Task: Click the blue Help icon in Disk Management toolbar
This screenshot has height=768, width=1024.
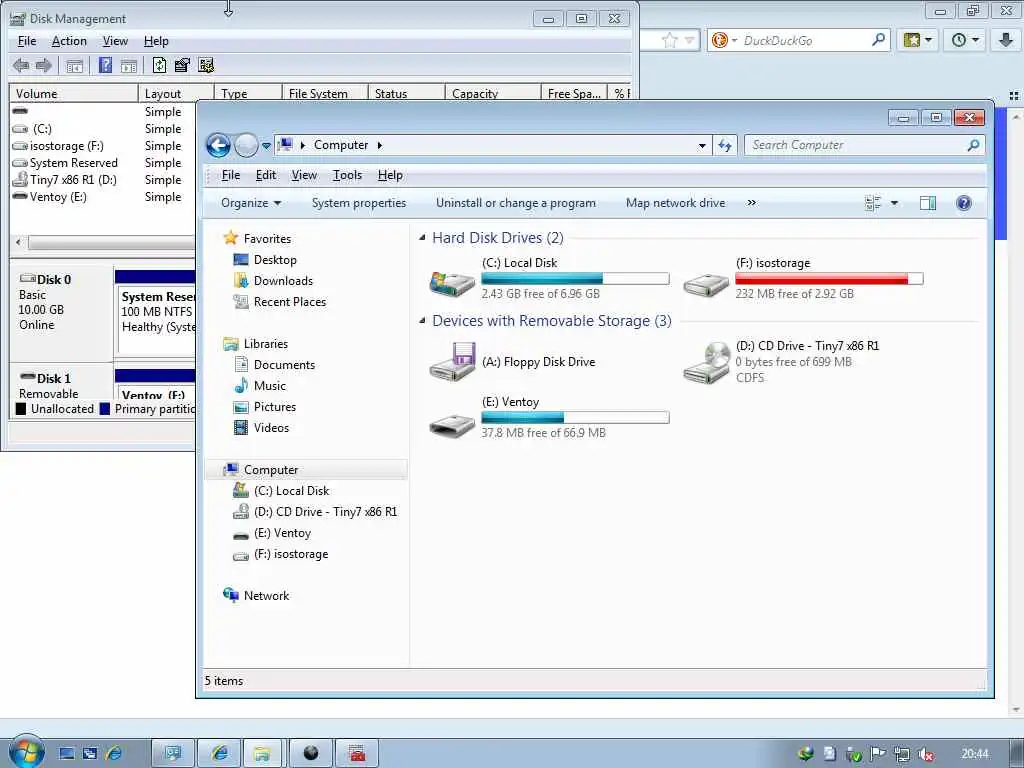Action: coord(105,65)
